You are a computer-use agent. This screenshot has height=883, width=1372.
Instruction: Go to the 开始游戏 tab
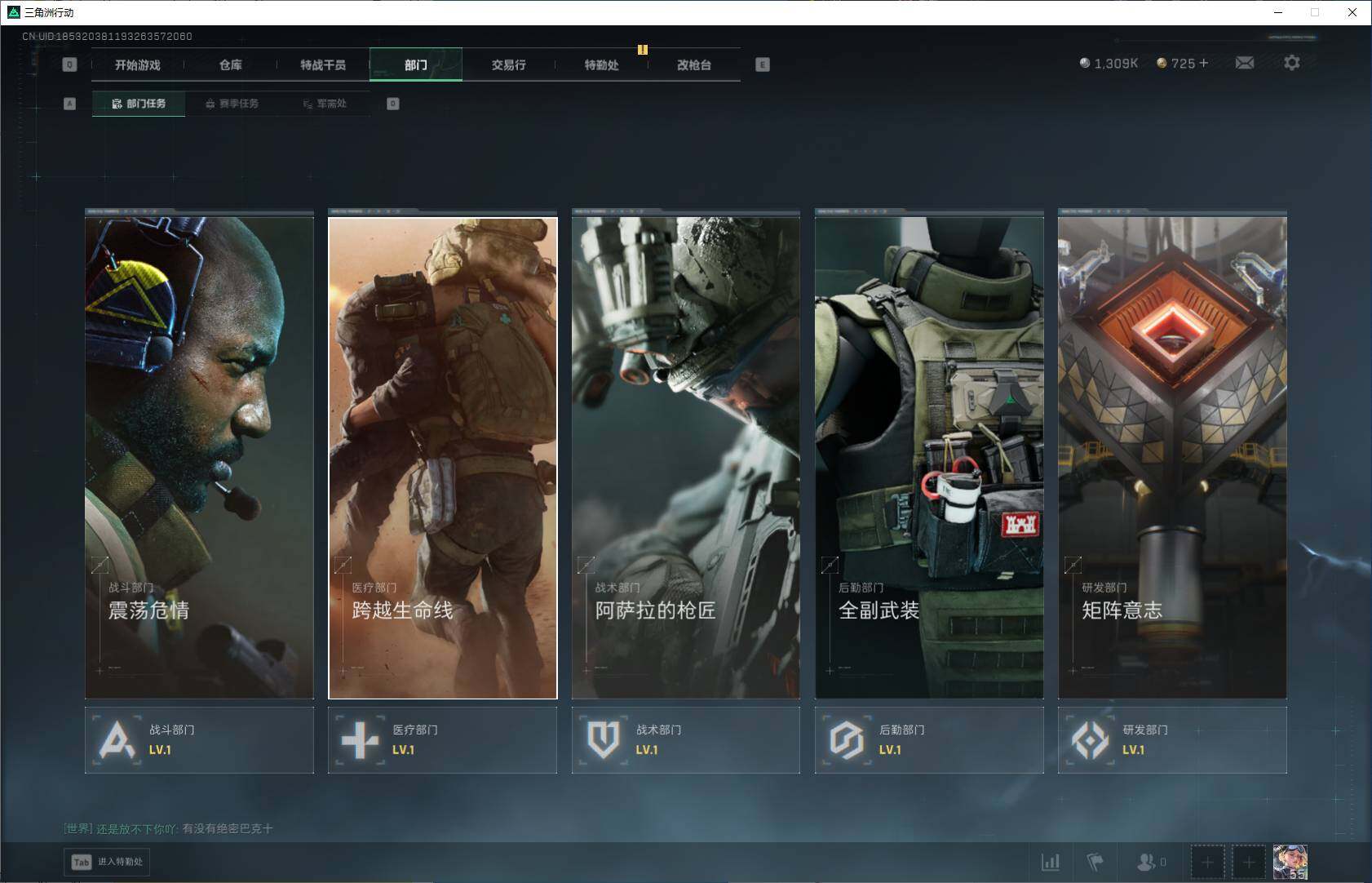point(138,64)
